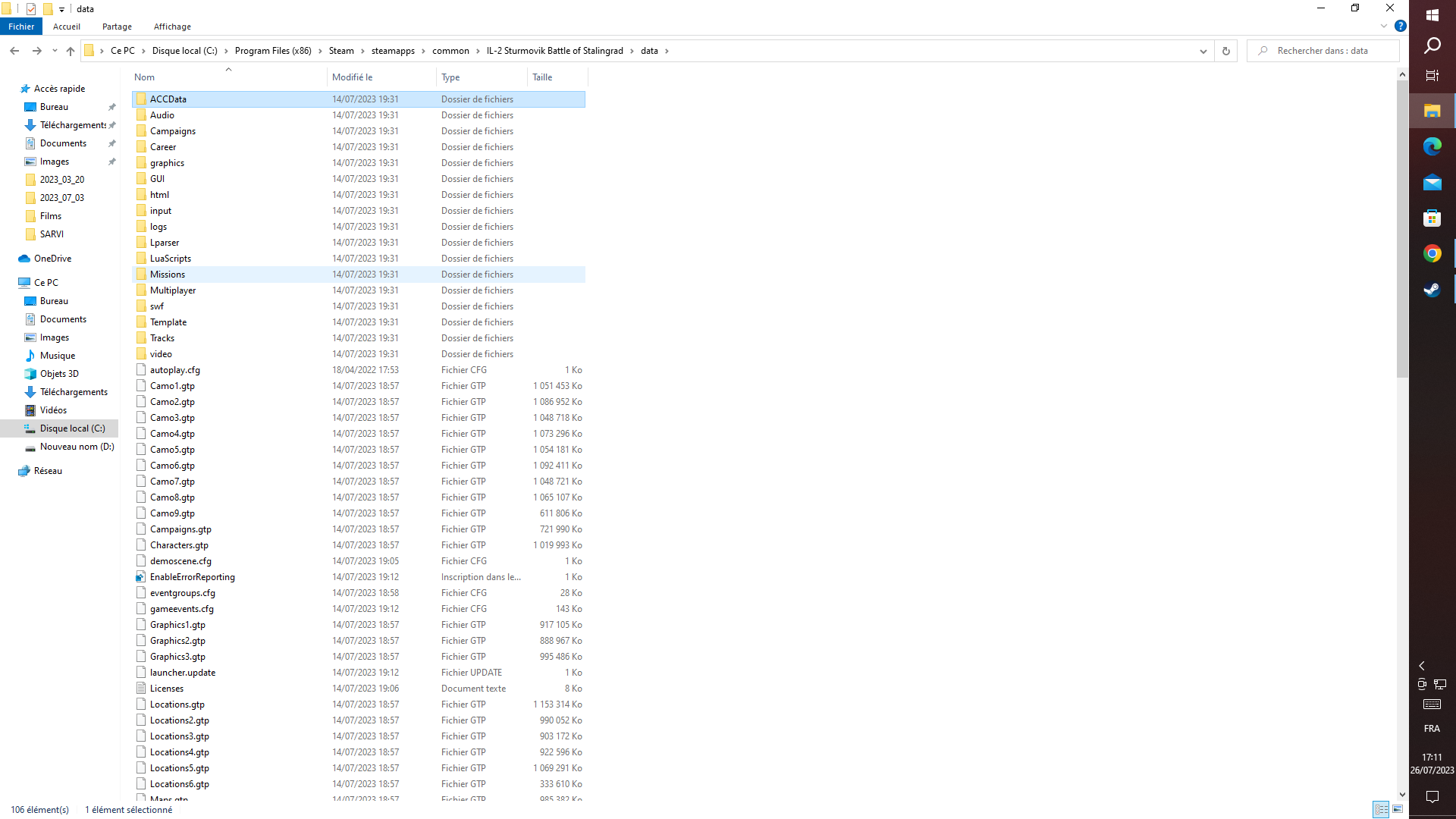Open Microsoft Store from the taskbar

1432,218
